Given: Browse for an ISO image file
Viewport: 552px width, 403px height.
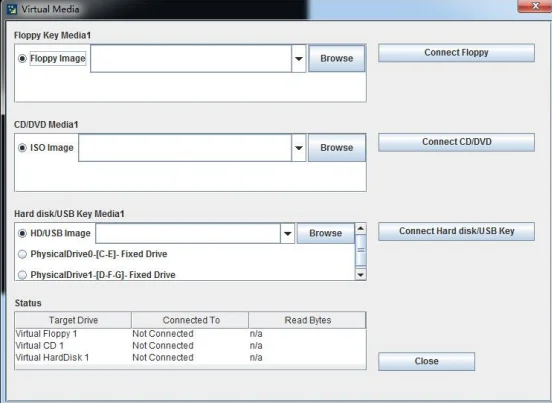Looking at the screenshot, I should click(337, 148).
